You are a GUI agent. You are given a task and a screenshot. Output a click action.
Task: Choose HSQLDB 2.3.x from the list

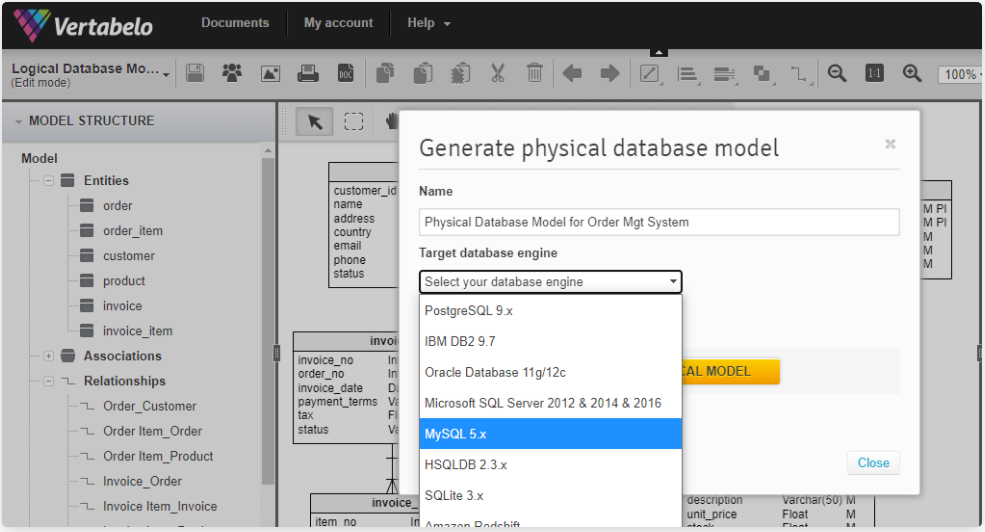[550, 464]
